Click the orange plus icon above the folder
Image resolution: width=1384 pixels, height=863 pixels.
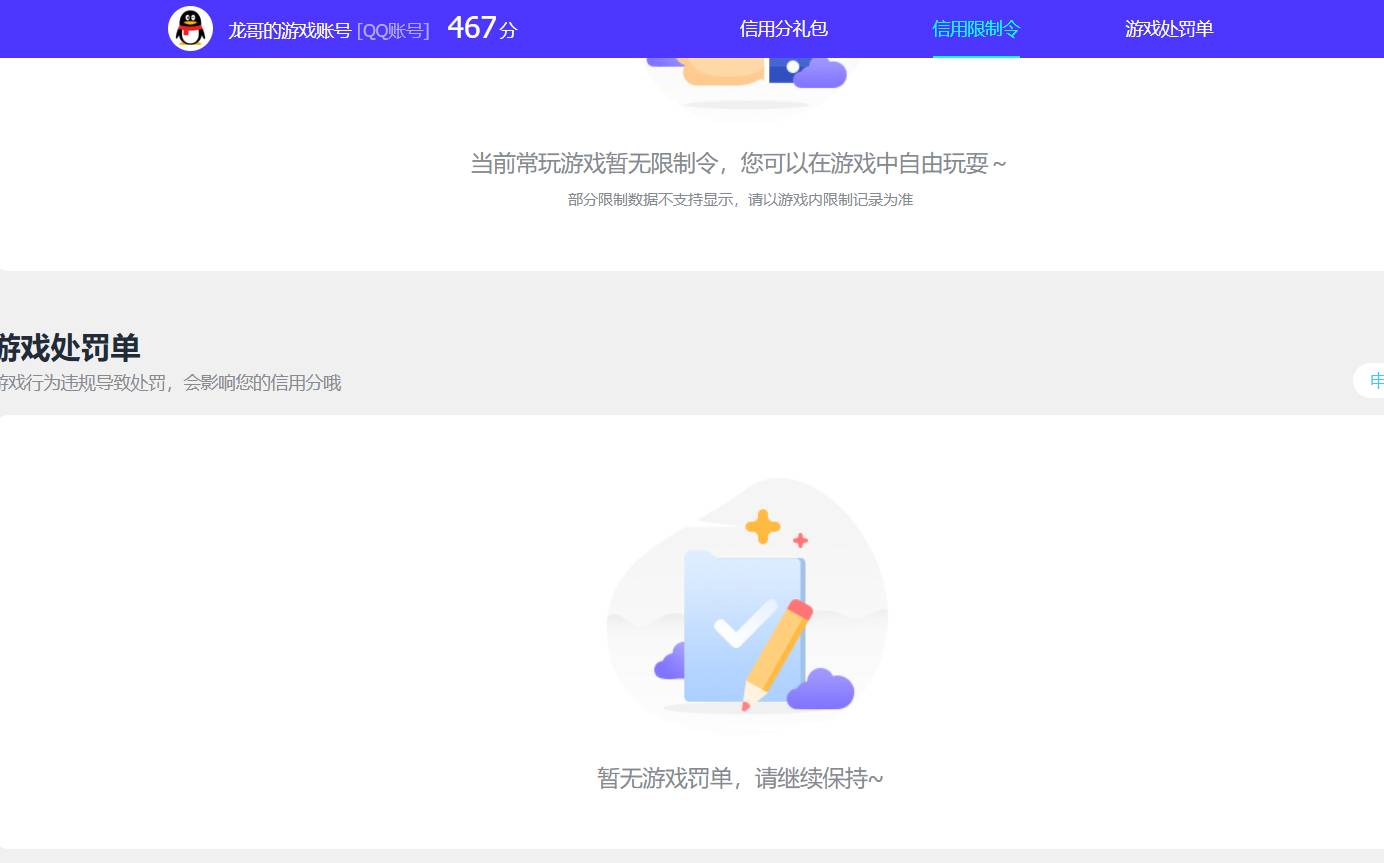(x=761, y=524)
